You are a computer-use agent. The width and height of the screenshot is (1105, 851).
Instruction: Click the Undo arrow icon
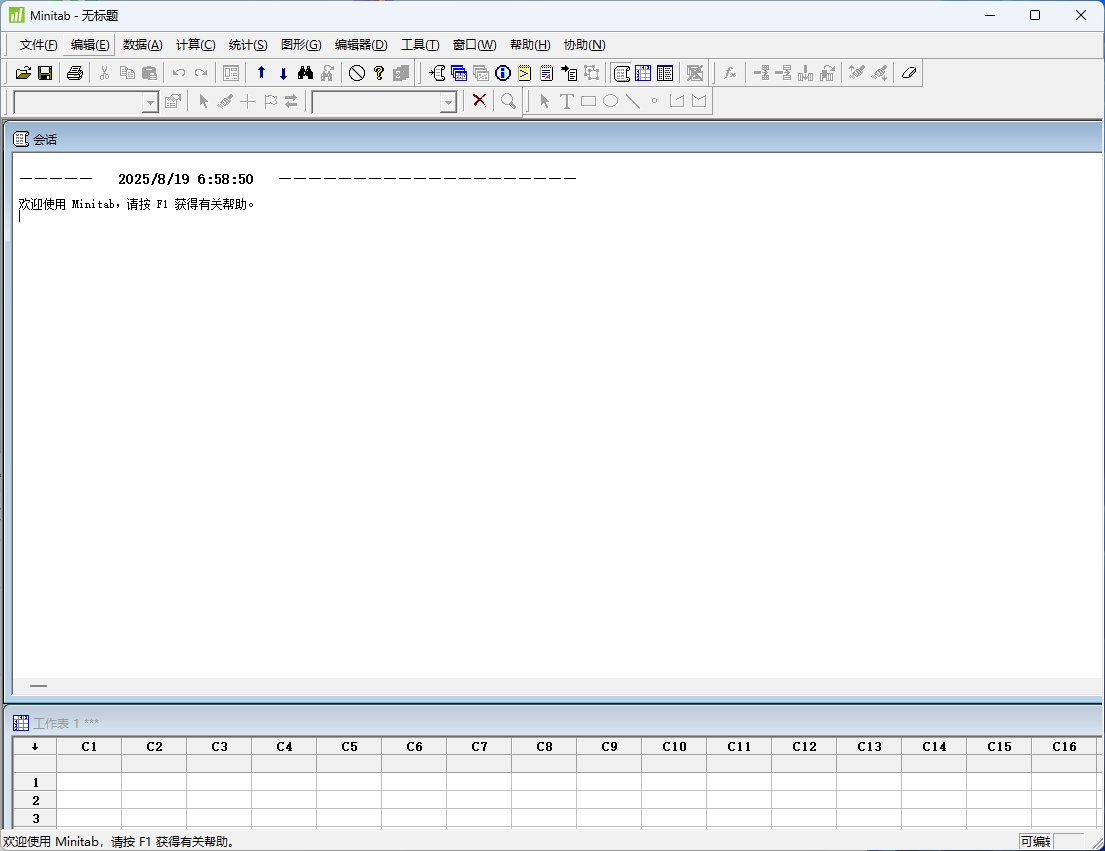[179, 73]
